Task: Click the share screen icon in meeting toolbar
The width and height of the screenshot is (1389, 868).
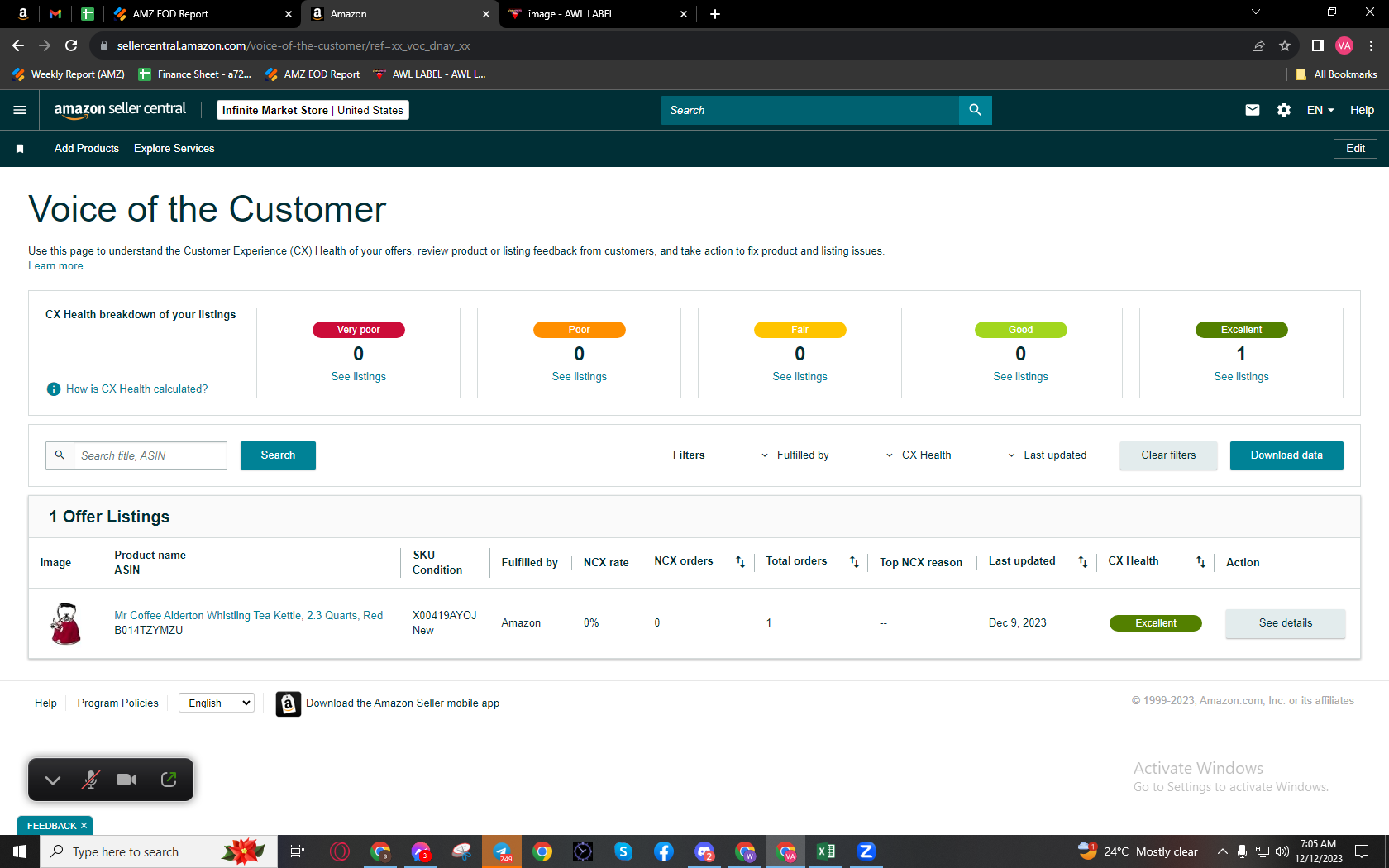Action: click(x=169, y=780)
